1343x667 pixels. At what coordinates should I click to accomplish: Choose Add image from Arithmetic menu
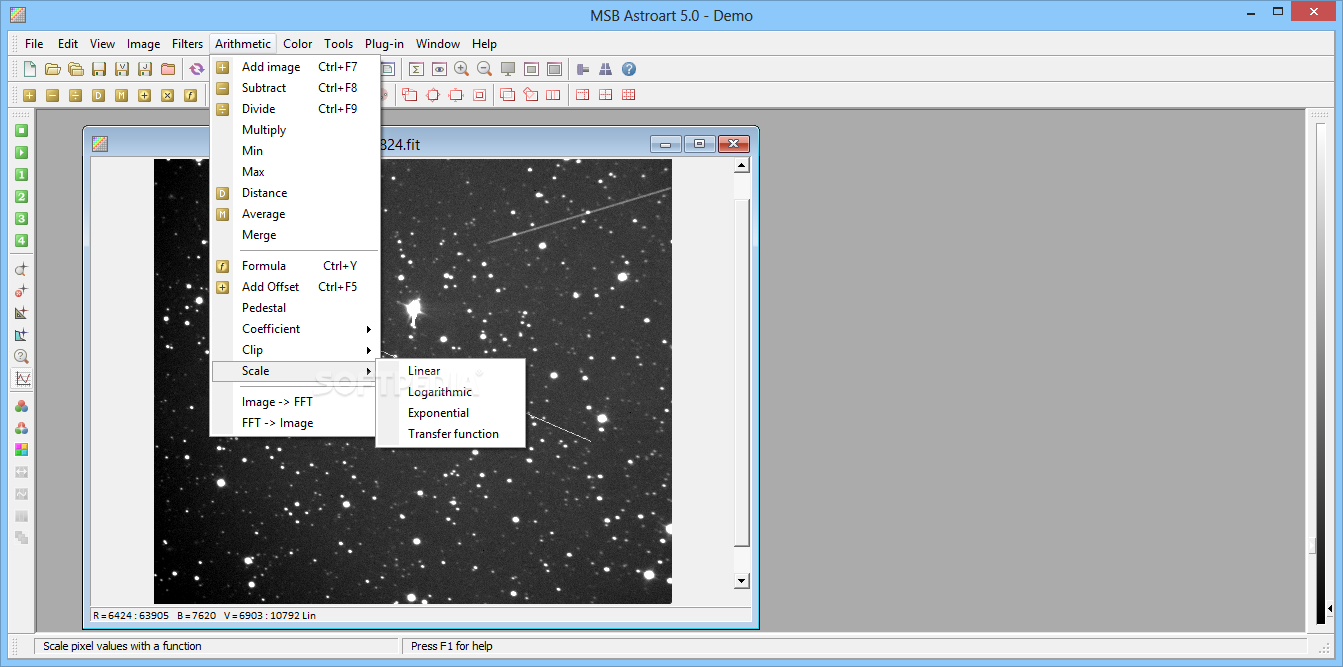click(295, 67)
